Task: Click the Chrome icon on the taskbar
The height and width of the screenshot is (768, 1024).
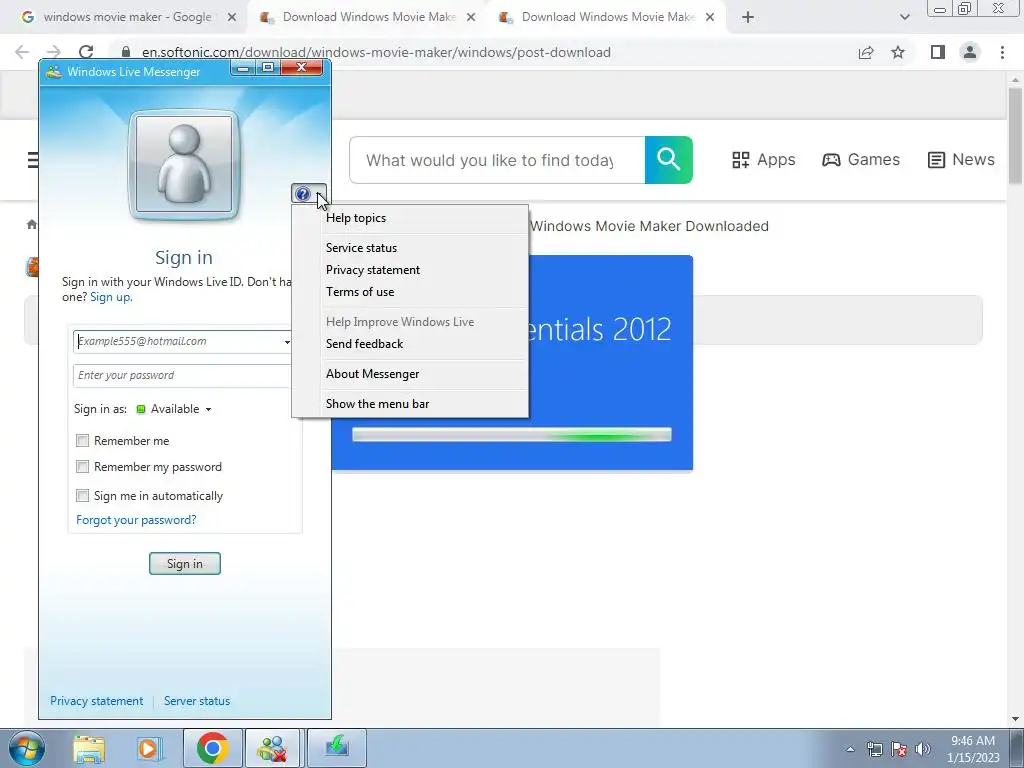Action: click(x=212, y=748)
